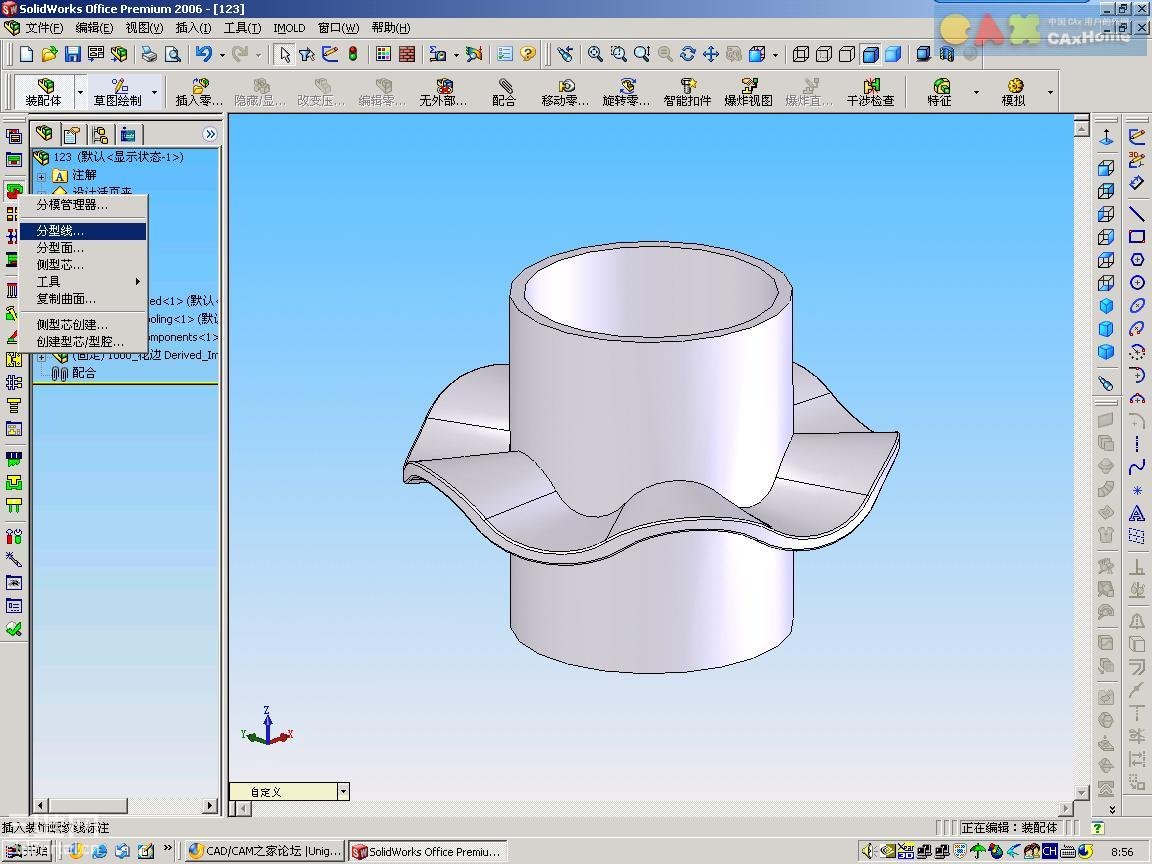This screenshot has height=864, width=1152.
Task: Click the 插入零... insert component button
Action: point(199,92)
